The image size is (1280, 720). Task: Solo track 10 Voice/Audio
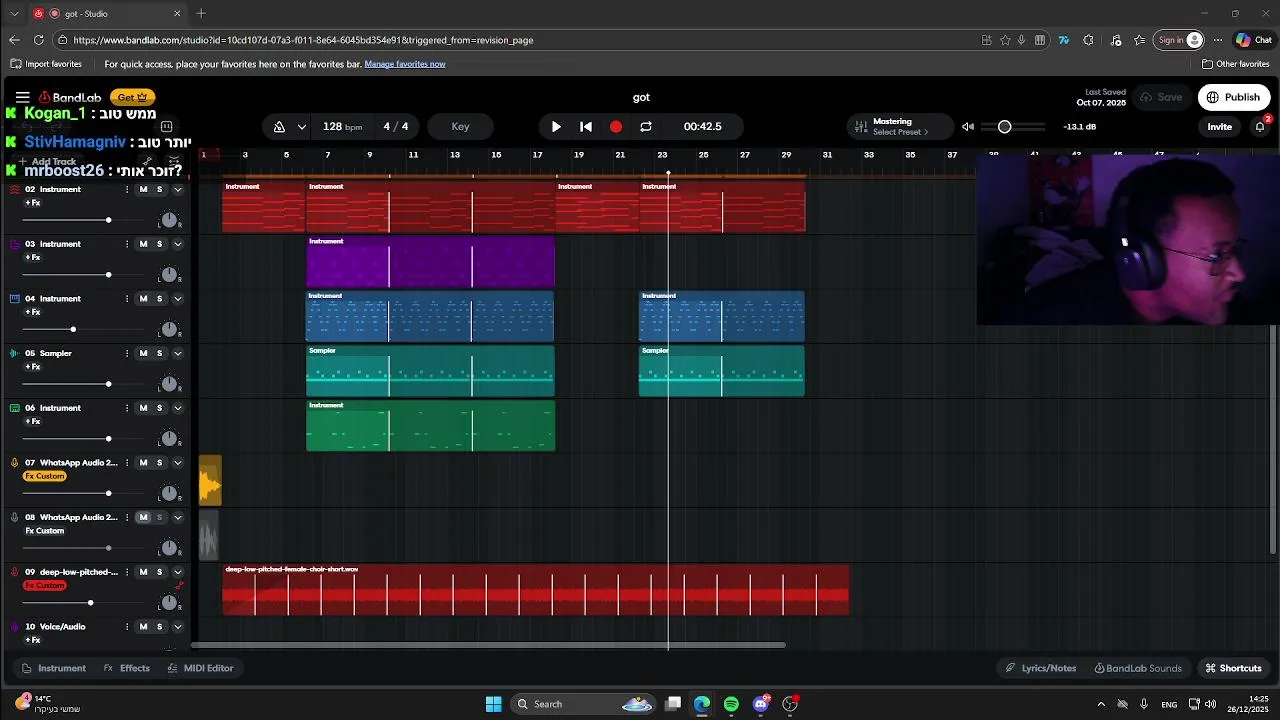[159, 627]
